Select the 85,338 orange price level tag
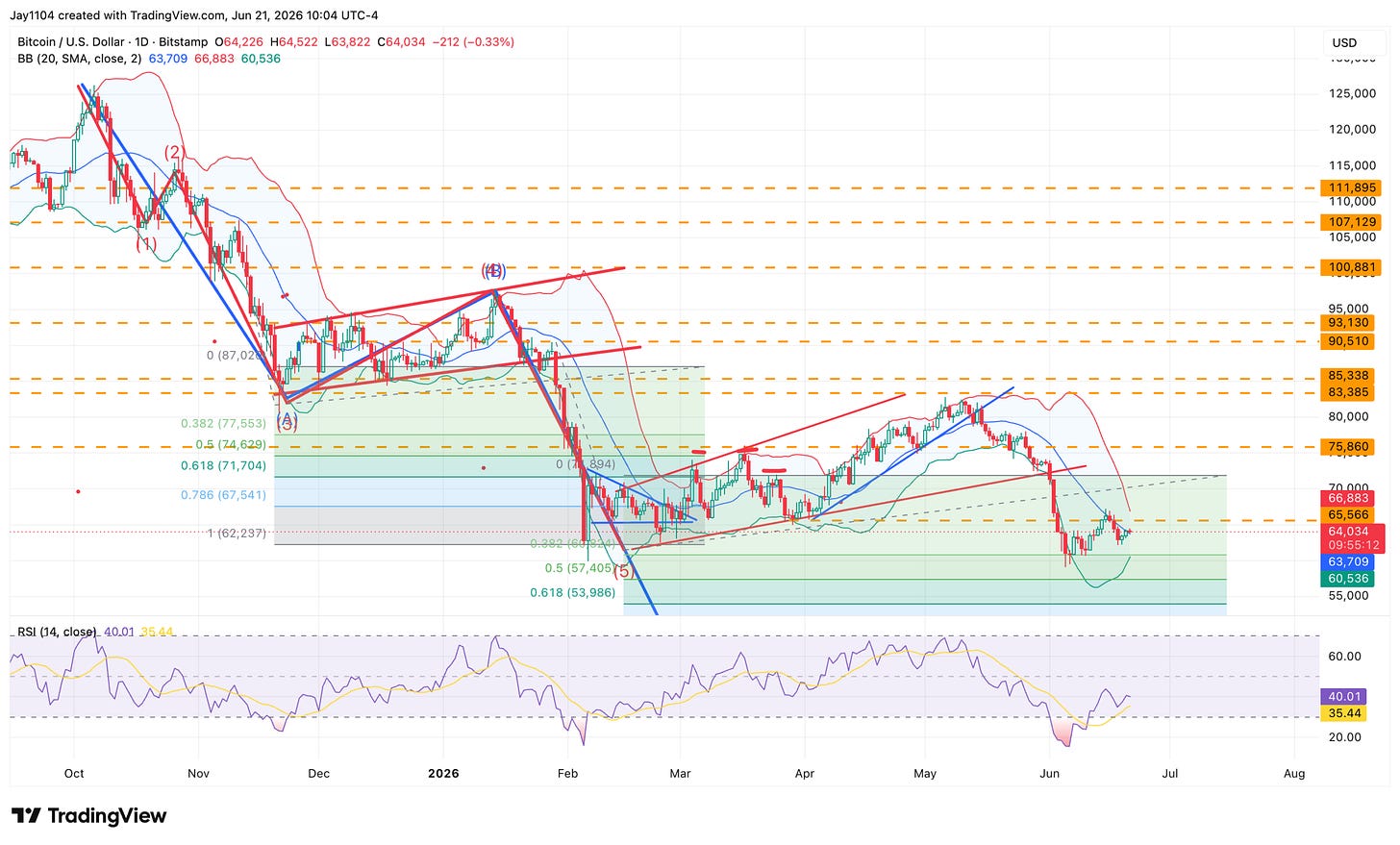Screen dimensions: 1400x845 [x=1349, y=376]
